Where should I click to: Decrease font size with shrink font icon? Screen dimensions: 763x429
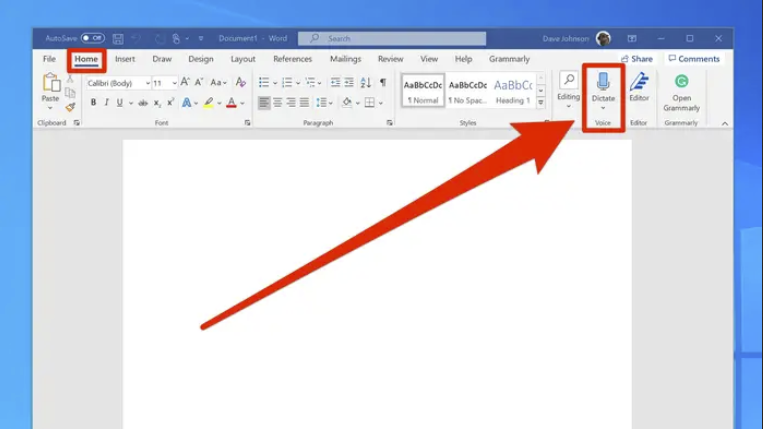point(199,82)
